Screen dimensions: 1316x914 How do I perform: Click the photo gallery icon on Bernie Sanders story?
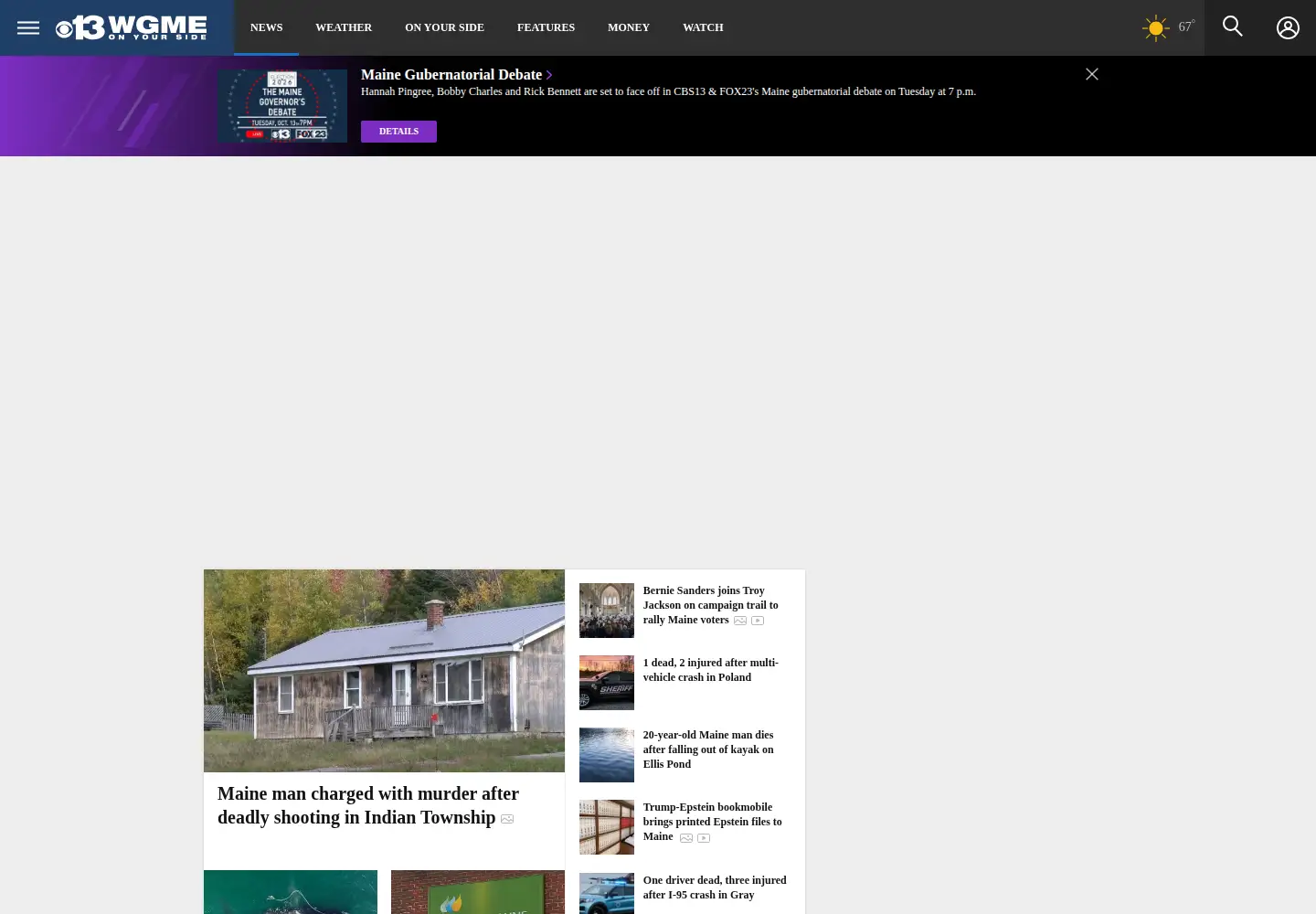pyautogui.click(x=740, y=621)
